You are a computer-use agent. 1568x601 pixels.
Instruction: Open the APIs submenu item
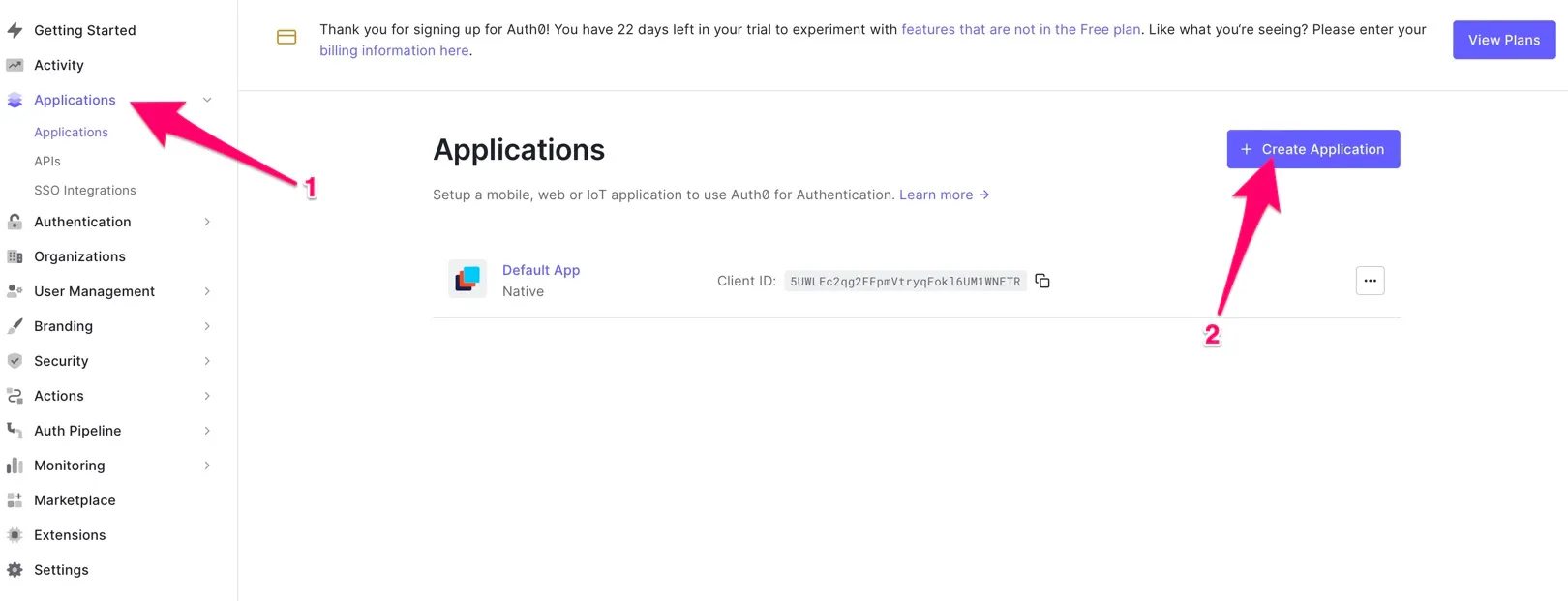(x=47, y=162)
